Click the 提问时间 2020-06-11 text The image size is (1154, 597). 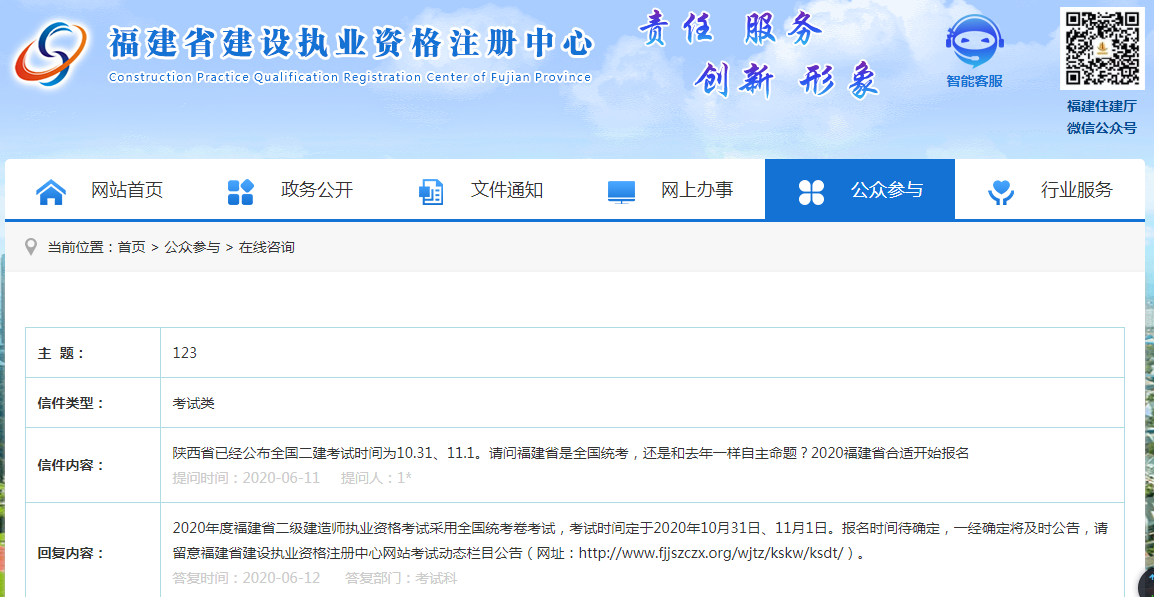click(246, 478)
